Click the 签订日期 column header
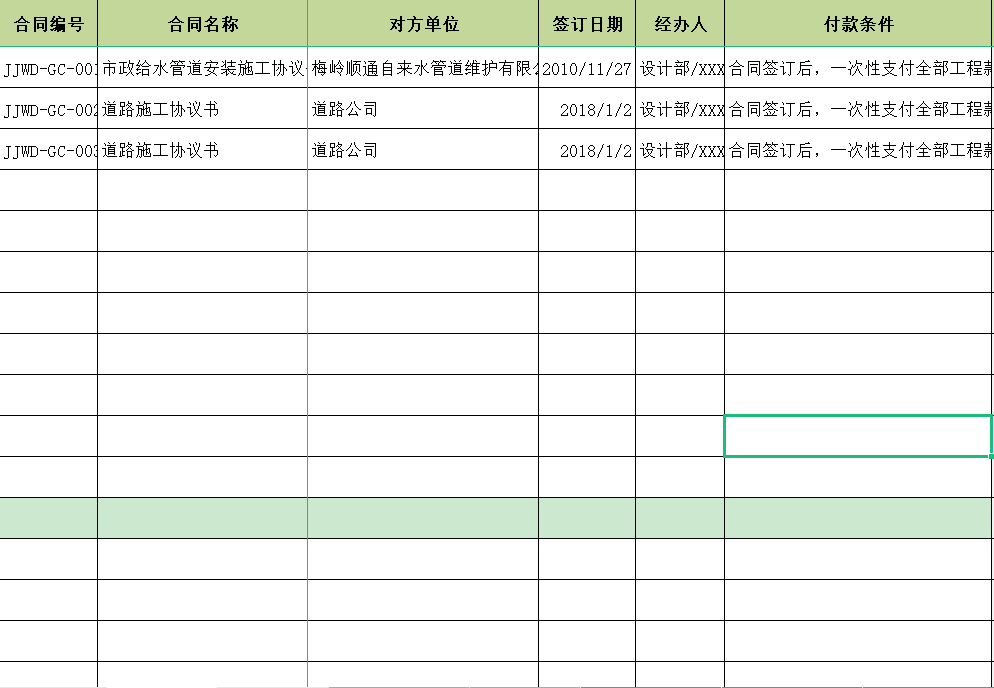This screenshot has width=994, height=688. point(584,22)
